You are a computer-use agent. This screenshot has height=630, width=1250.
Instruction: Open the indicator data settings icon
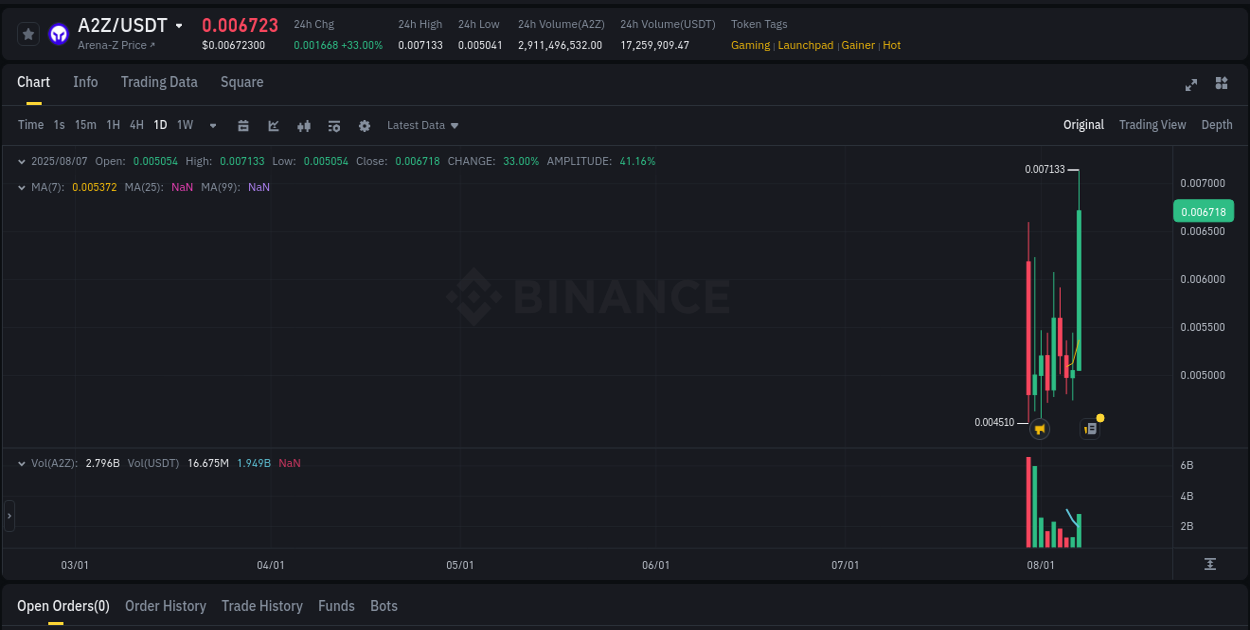click(333, 125)
